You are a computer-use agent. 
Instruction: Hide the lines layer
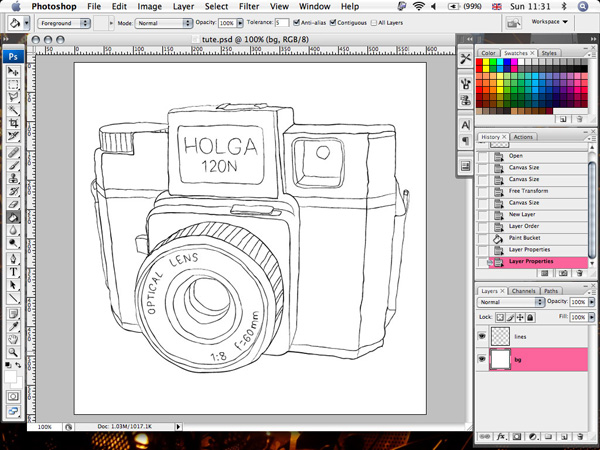pyautogui.click(x=482, y=336)
